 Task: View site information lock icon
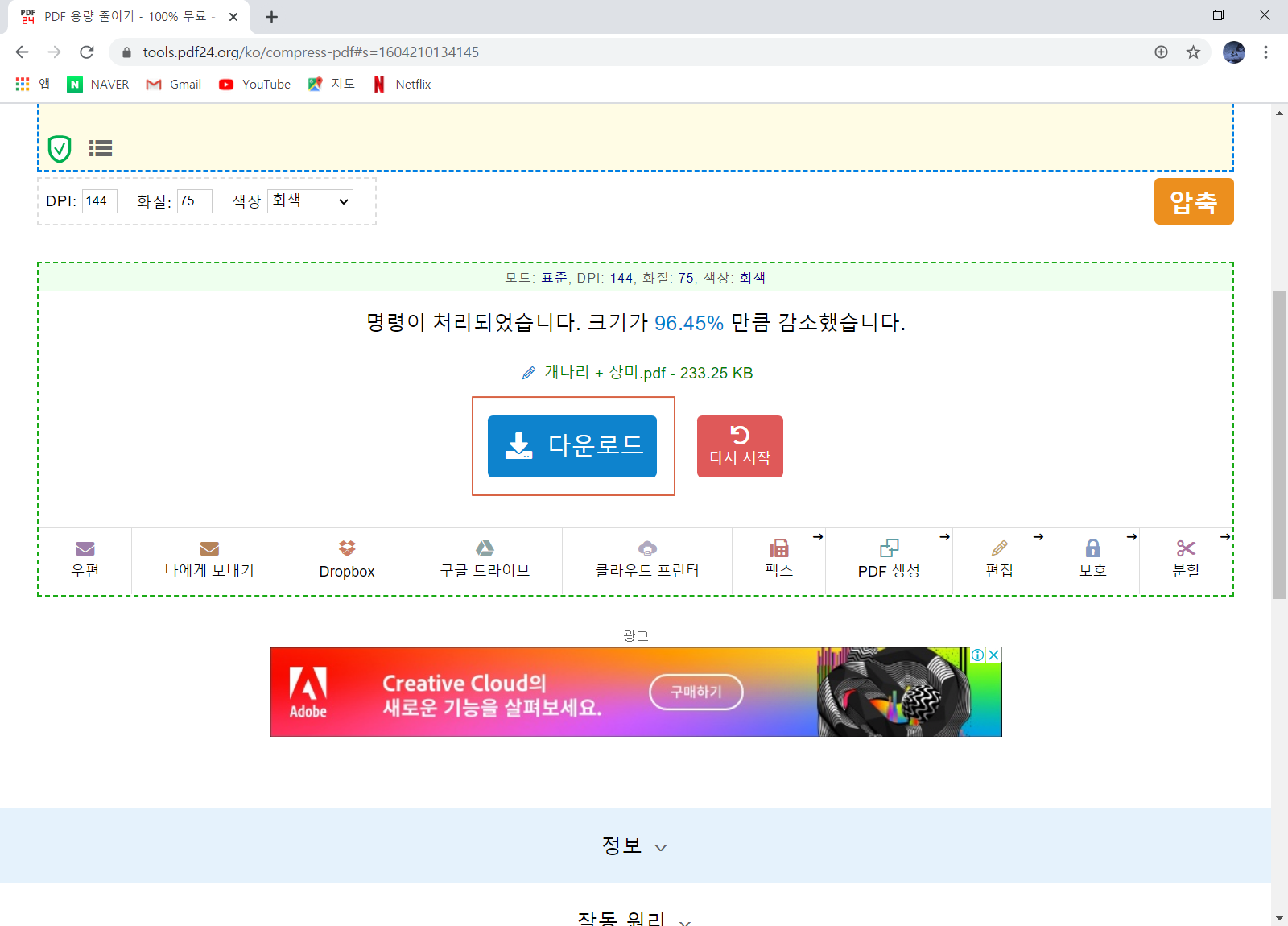126,52
